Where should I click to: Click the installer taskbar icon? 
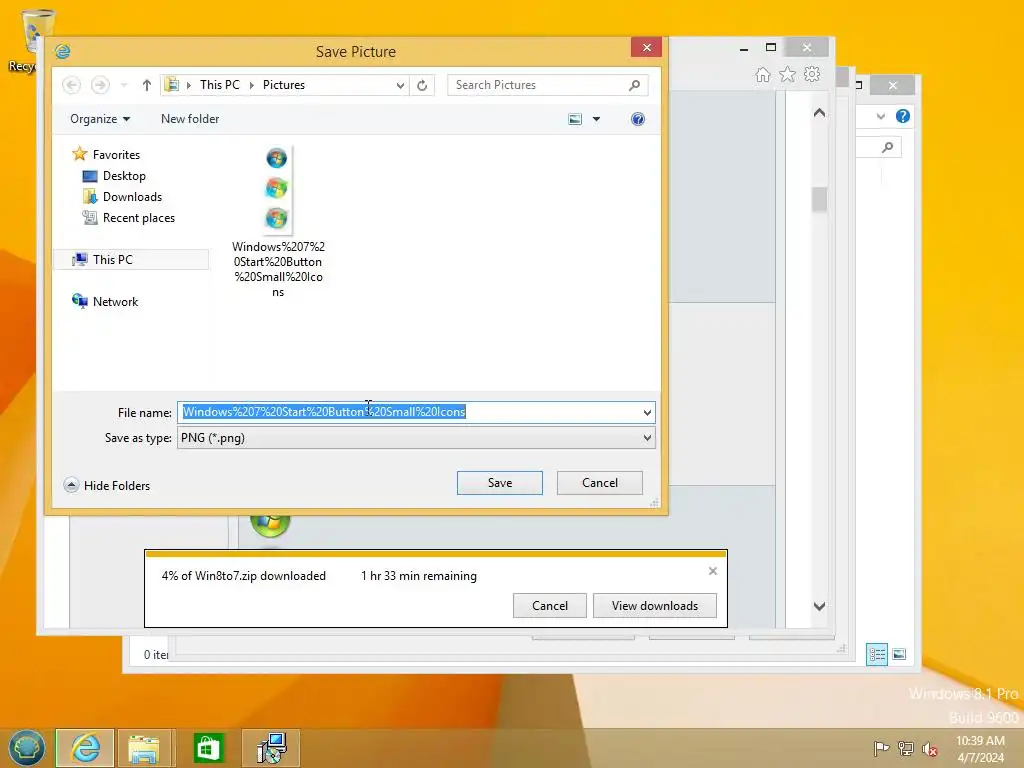pyautogui.click(x=272, y=748)
